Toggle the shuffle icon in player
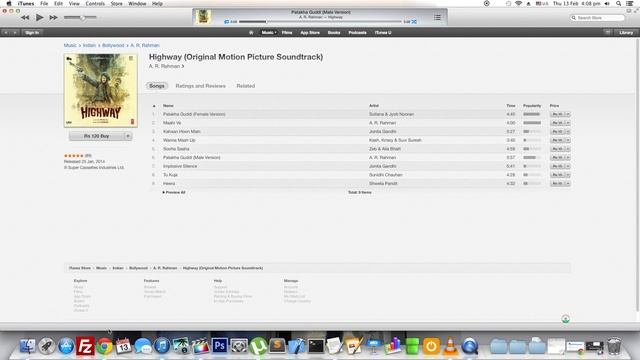Viewport: 640px width, 360px height. 414,22
